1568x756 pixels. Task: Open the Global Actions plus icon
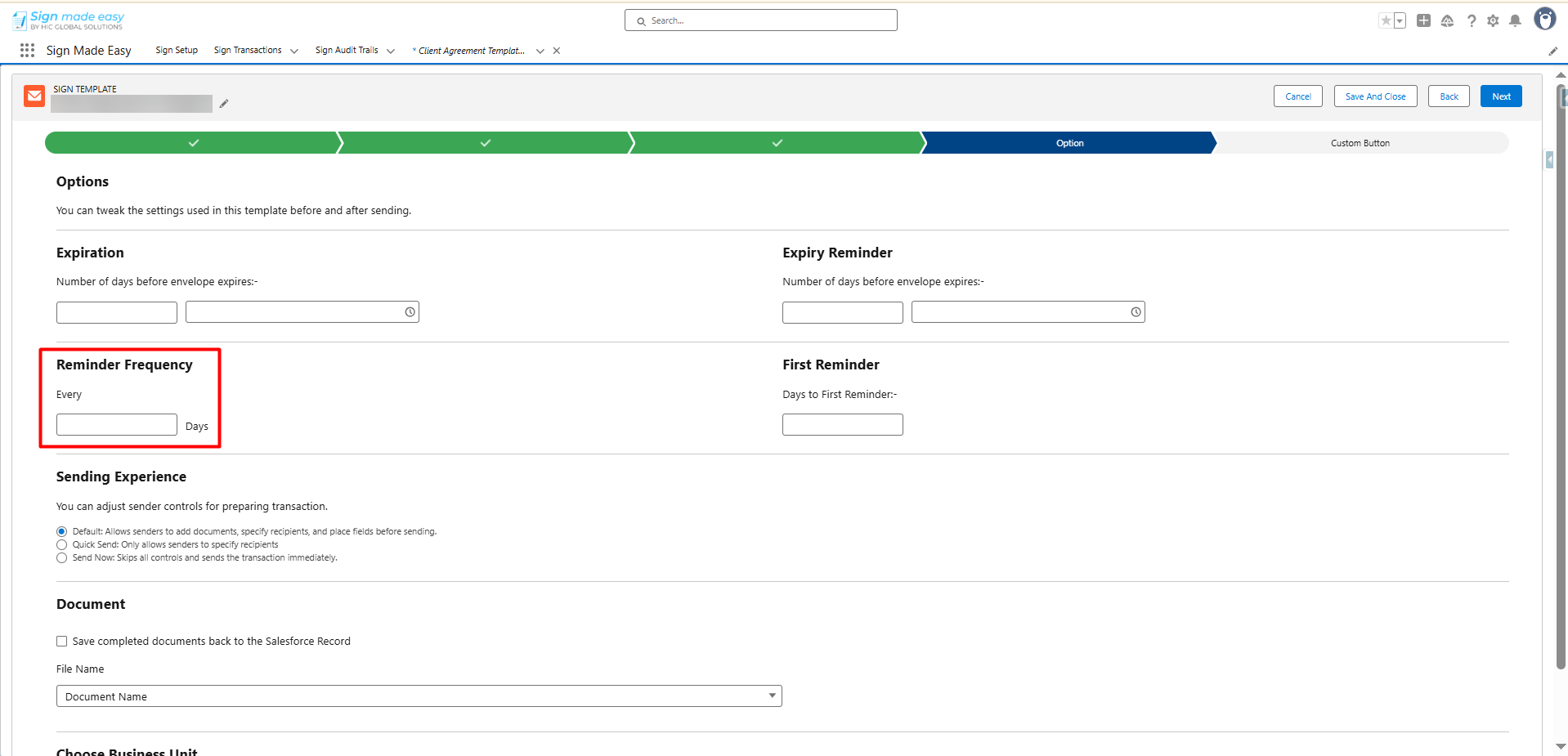(x=1423, y=20)
